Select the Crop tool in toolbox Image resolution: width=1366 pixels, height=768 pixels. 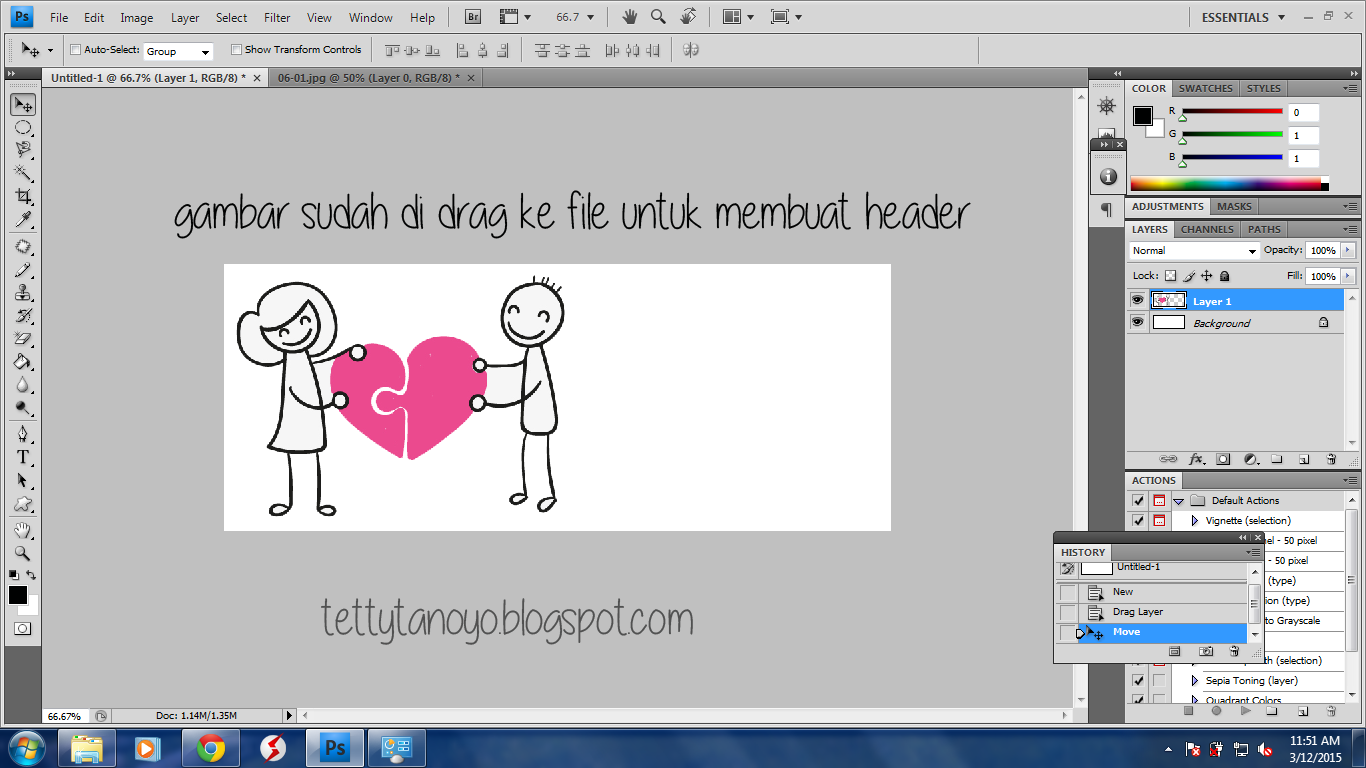[x=22, y=196]
